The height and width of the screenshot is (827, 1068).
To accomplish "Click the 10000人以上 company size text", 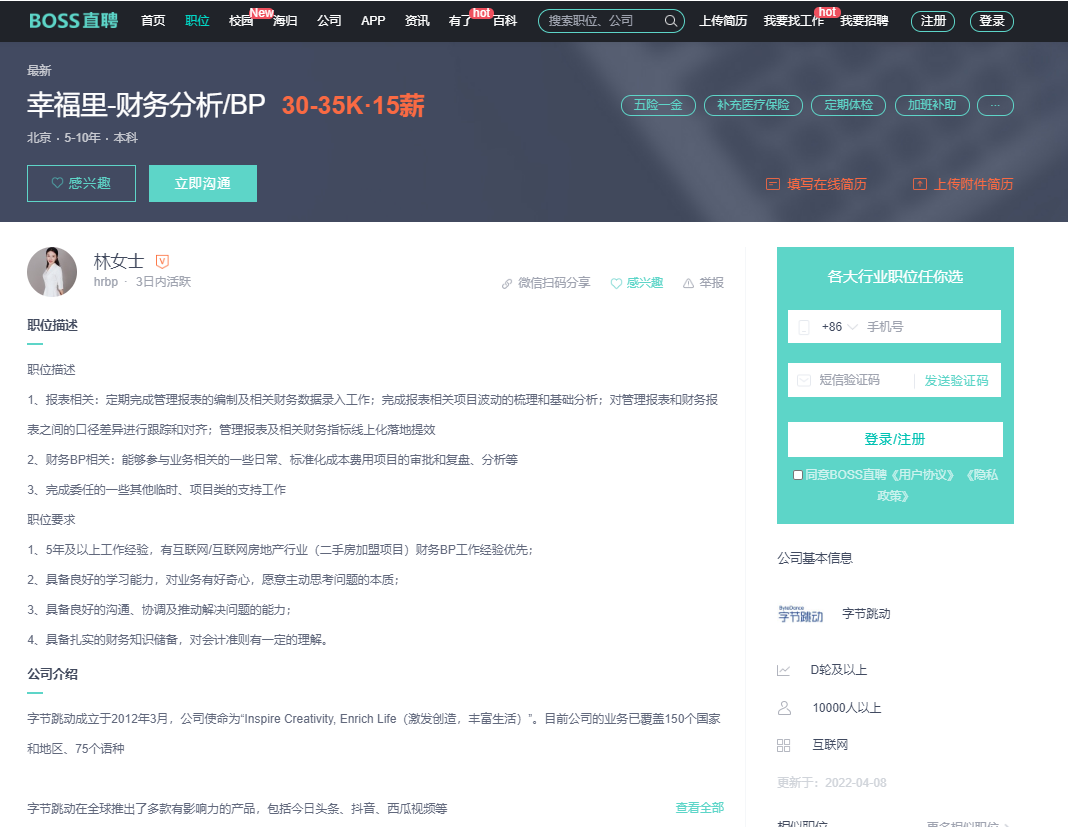I will 847,708.
